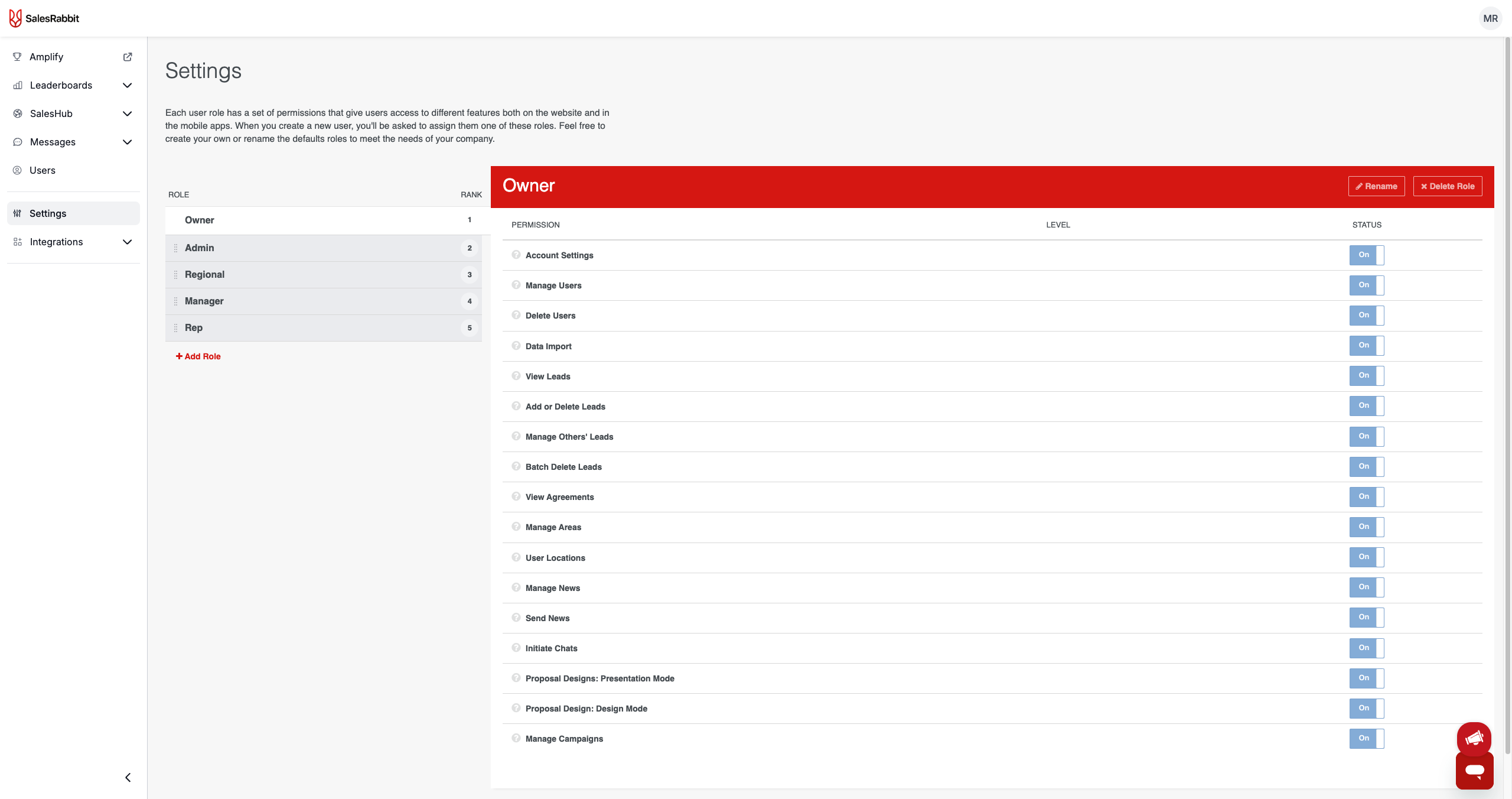Click help icon beside Manage Users
Screen dimensions: 1512x799
pos(516,285)
